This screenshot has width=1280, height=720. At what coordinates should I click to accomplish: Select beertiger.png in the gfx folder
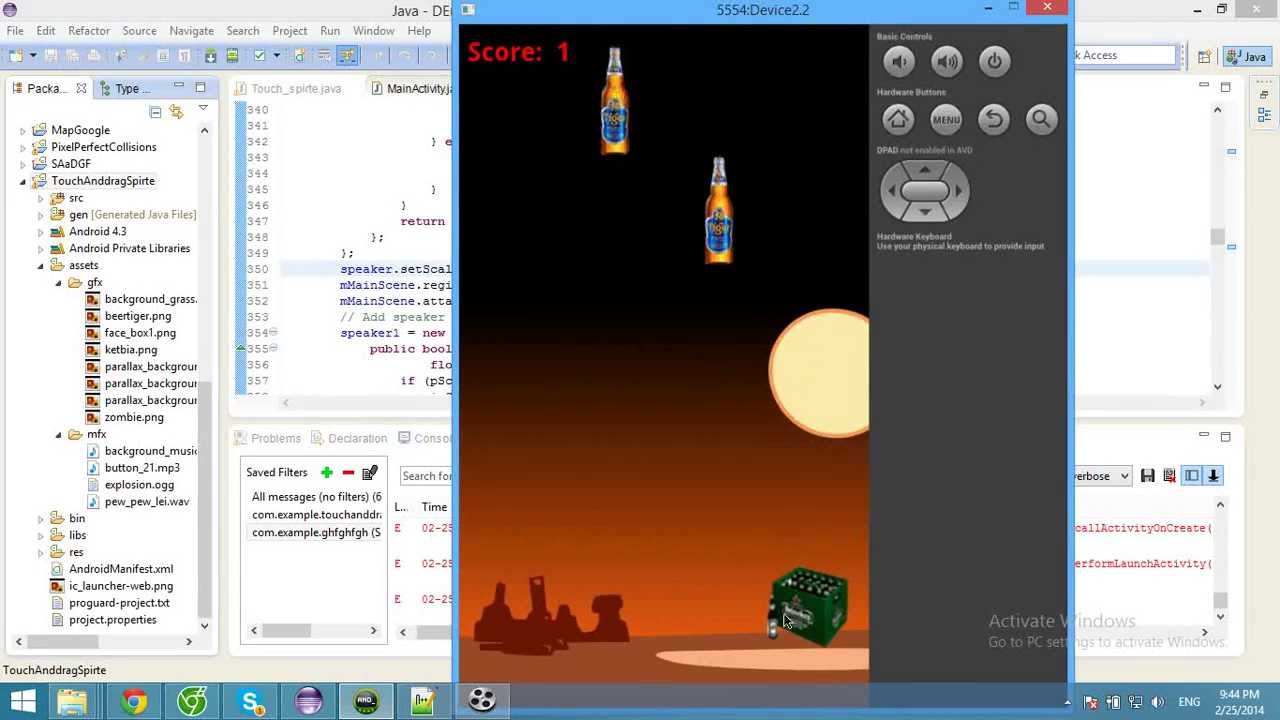point(138,316)
